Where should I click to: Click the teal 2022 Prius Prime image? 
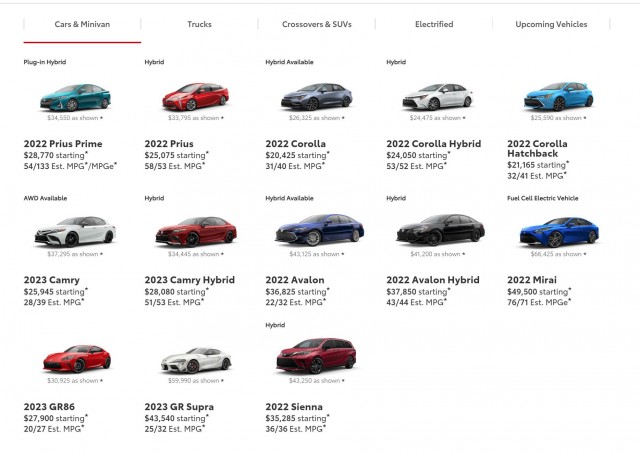[75, 97]
